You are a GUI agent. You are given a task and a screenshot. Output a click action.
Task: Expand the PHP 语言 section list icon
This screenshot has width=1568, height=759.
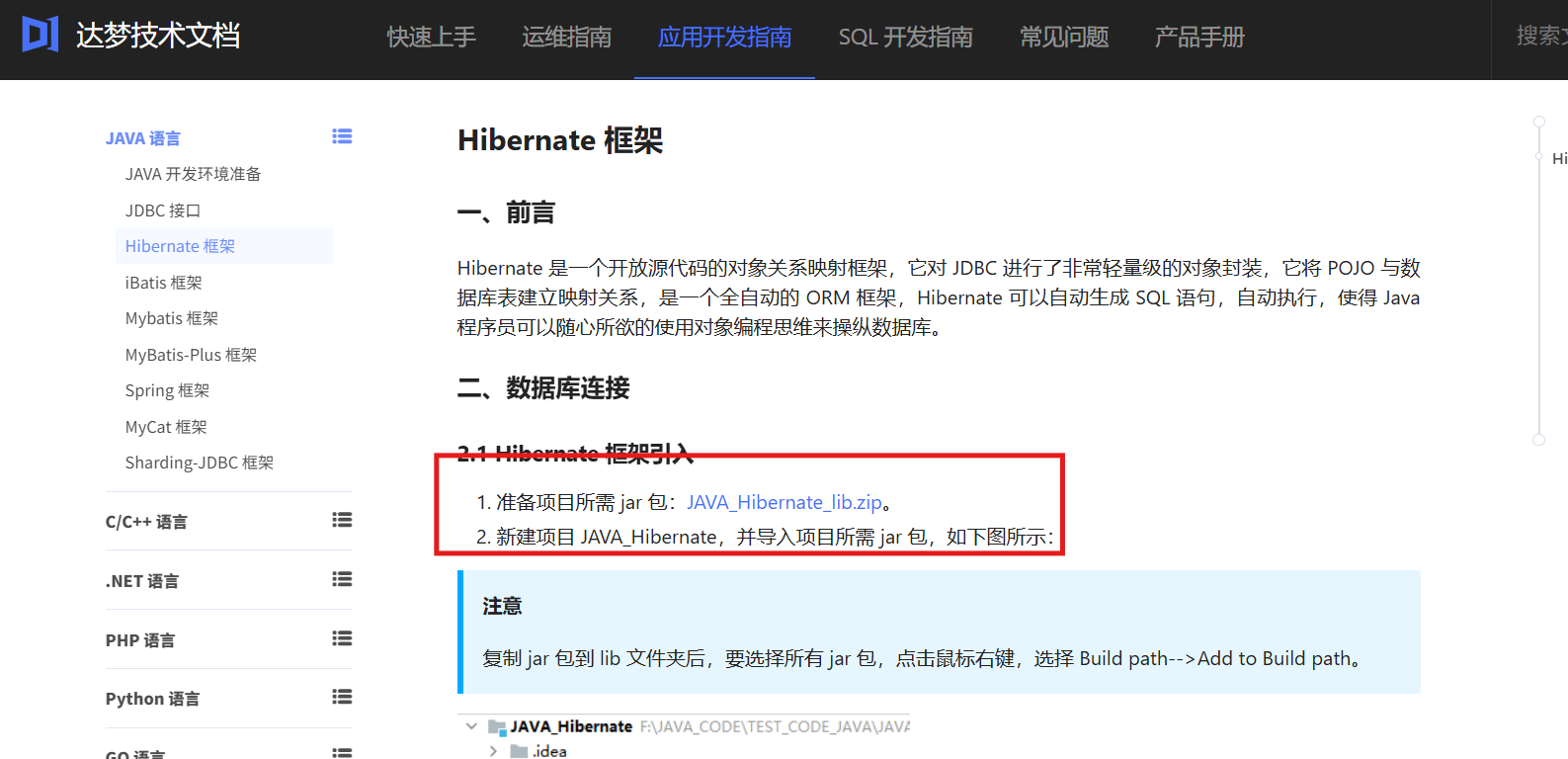pyautogui.click(x=342, y=638)
